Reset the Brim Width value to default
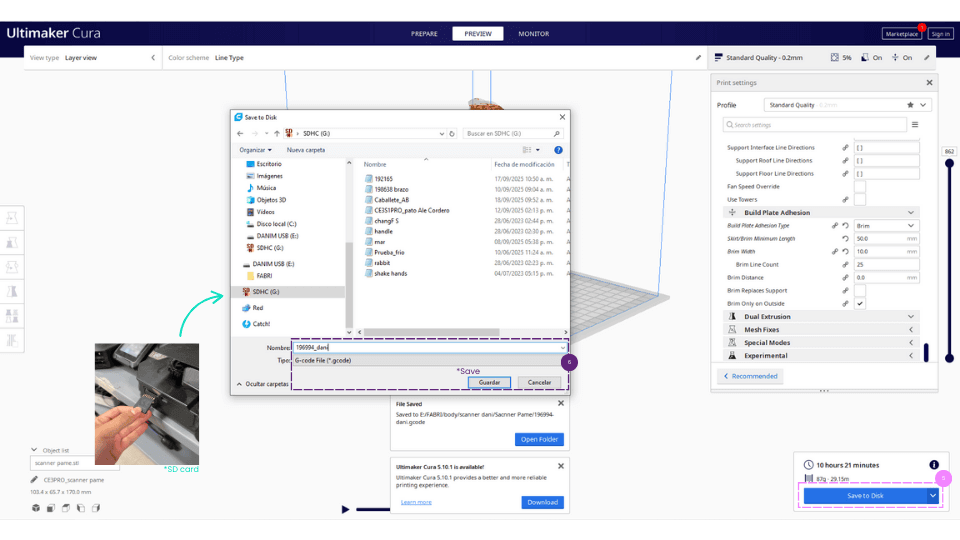This screenshot has height=540, width=960. (845, 252)
